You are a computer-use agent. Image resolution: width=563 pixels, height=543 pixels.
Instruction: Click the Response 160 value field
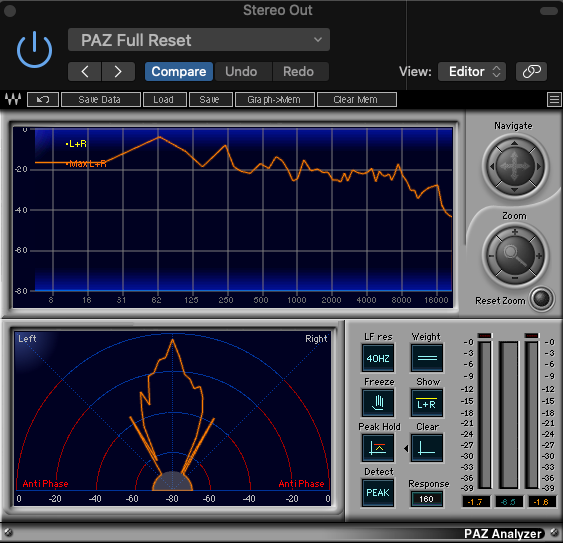click(x=426, y=499)
